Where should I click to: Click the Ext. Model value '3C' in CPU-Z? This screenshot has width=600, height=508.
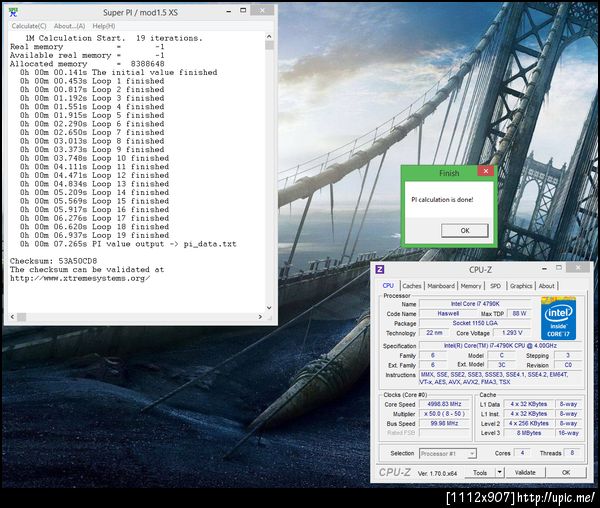pos(501,365)
